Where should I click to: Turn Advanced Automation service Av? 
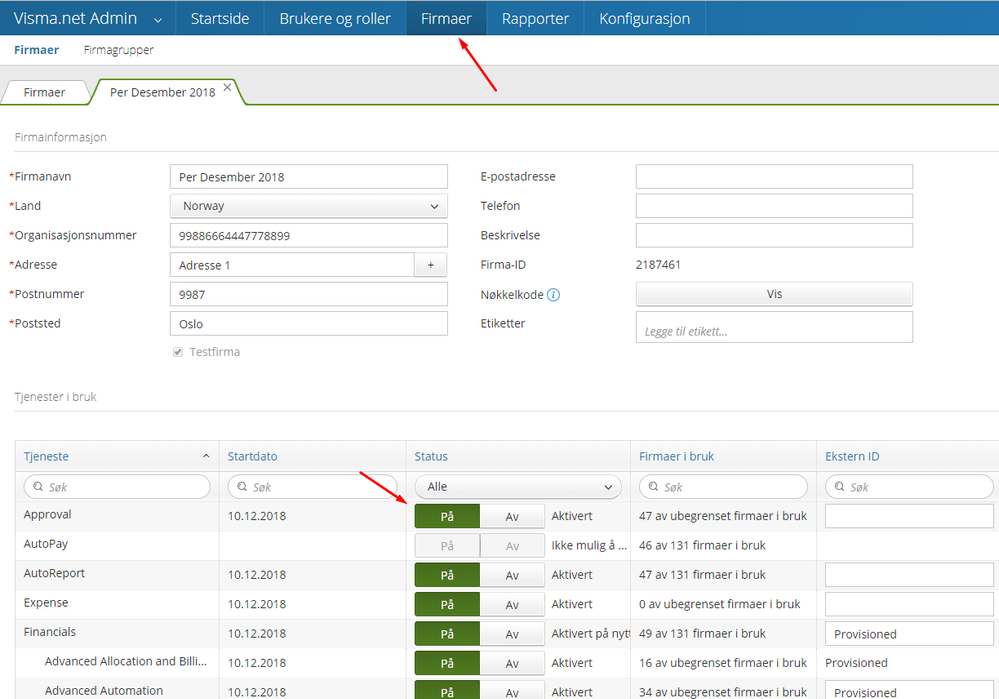[x=512, y=691]
